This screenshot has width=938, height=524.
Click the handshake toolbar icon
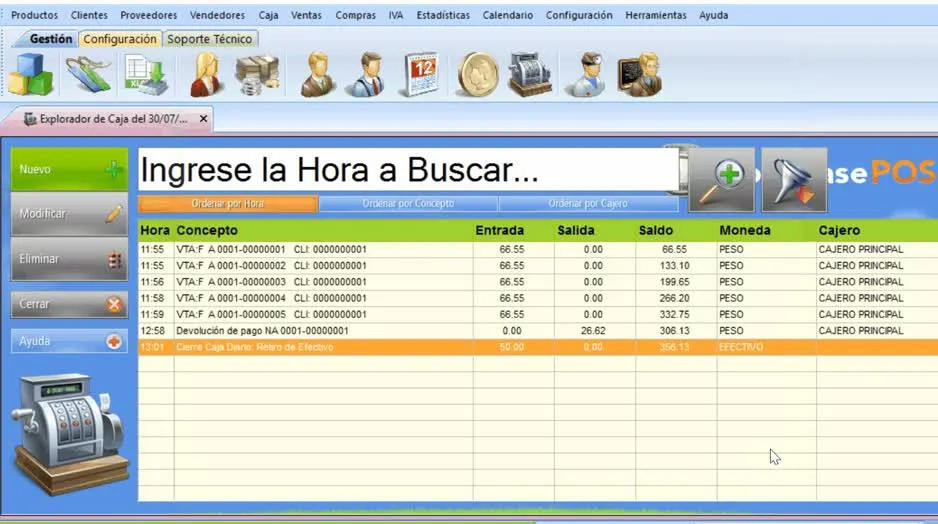[89, 74]
